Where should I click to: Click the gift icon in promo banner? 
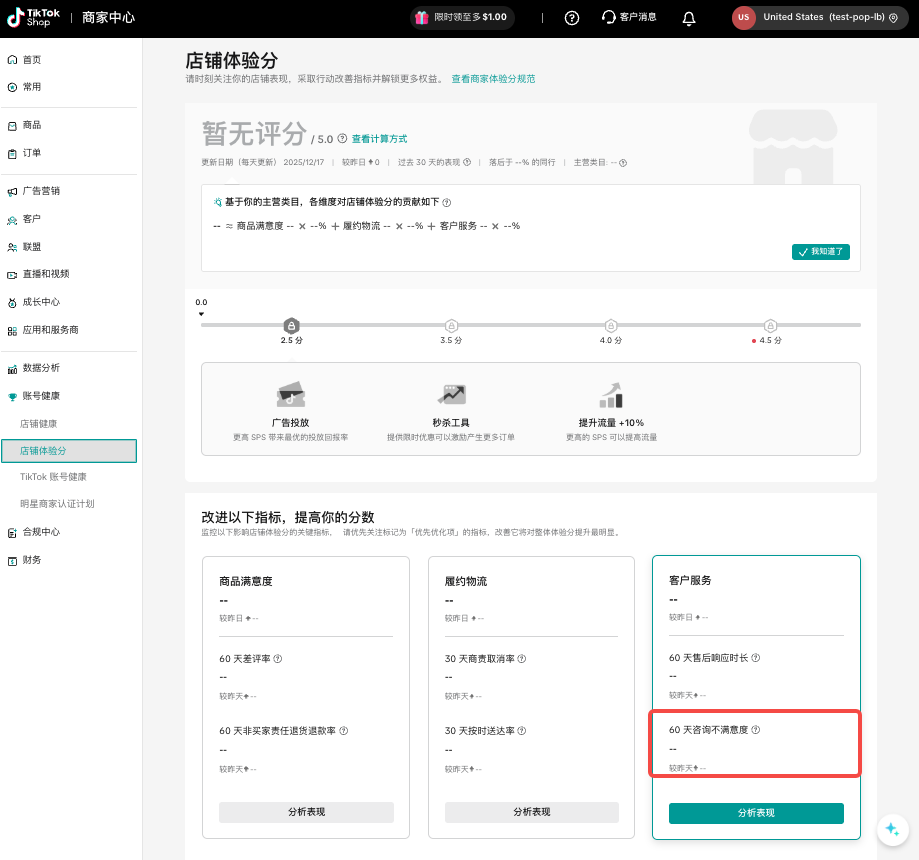[422, 17]
